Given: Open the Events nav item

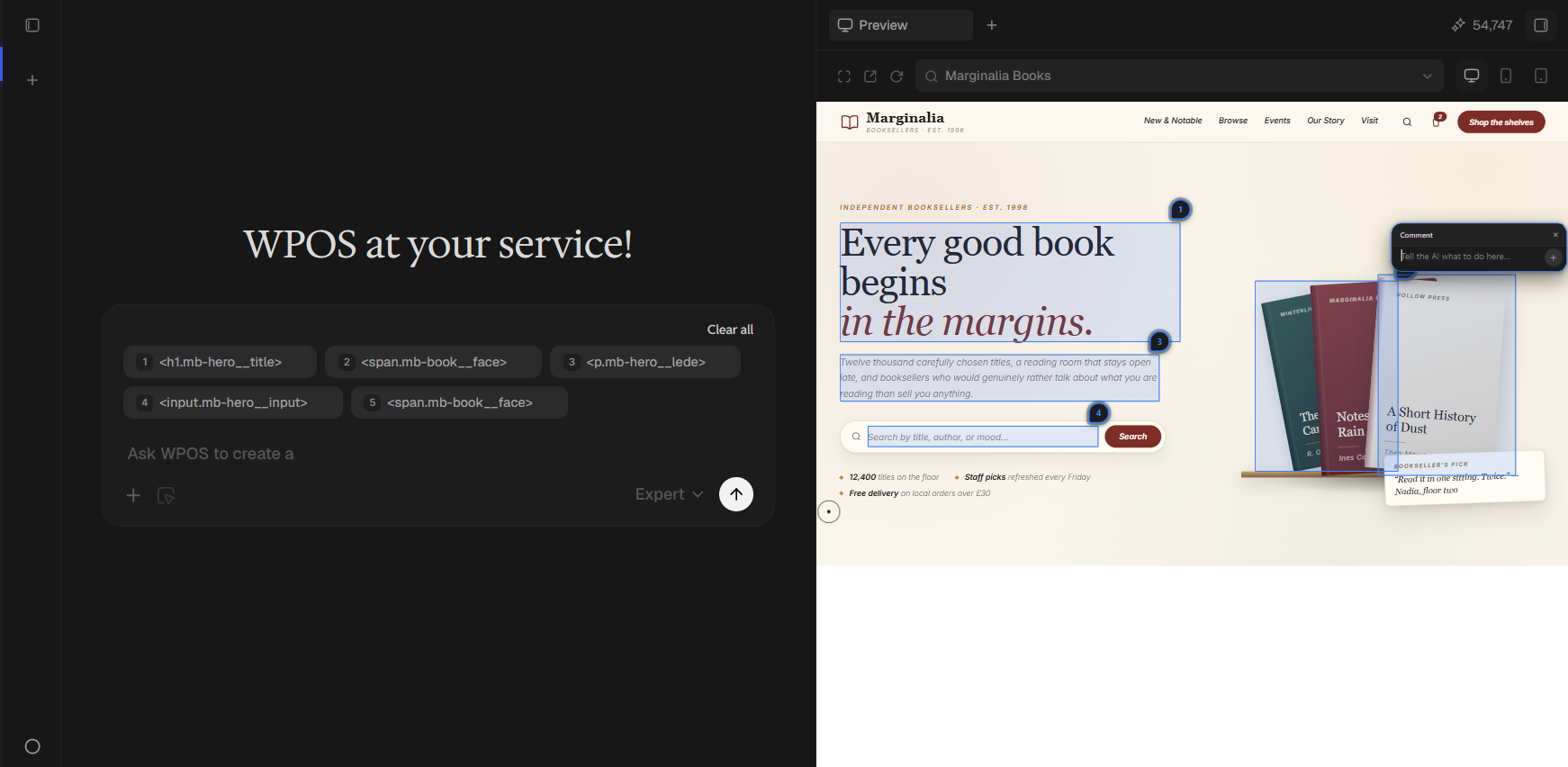Looking at the screenshot, I should coord(1277,121).
